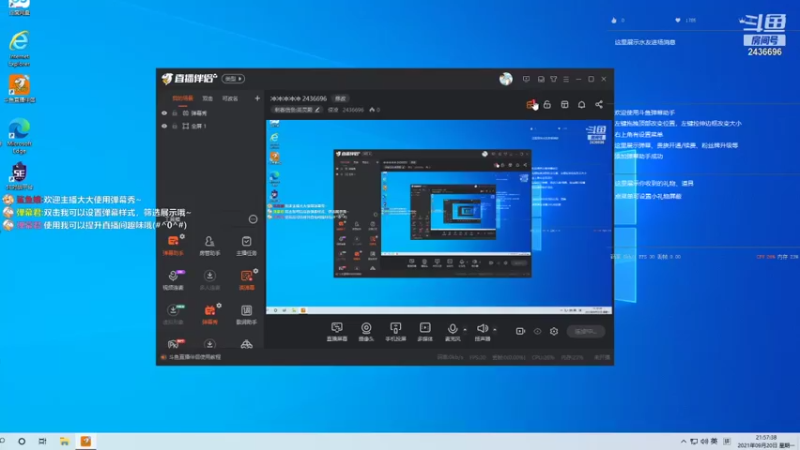Image resolution: width=800 pixels, height=450 pixels.
Task: Open 弹幕秀 tool gear badge
Action: click(x=219, y=305)
